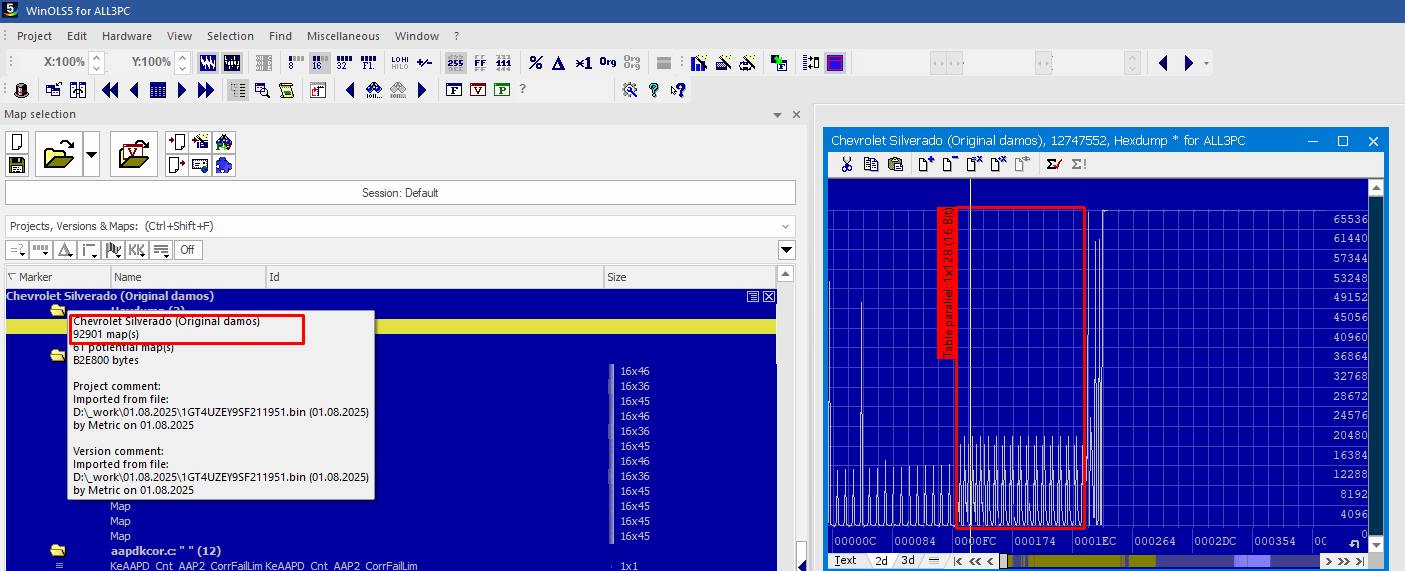The width and height of the screenshot is (1405, 571).
Task: Click new document icon in Map selection
Action: coord(17,143)
